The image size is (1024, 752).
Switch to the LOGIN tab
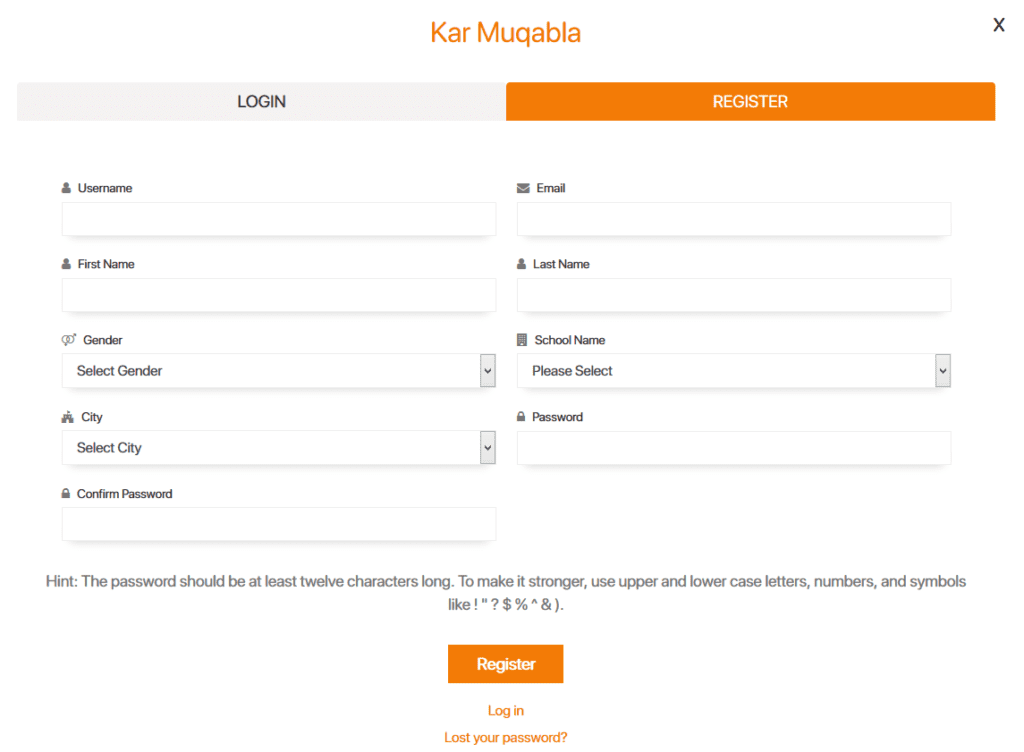tap(260, 101)
